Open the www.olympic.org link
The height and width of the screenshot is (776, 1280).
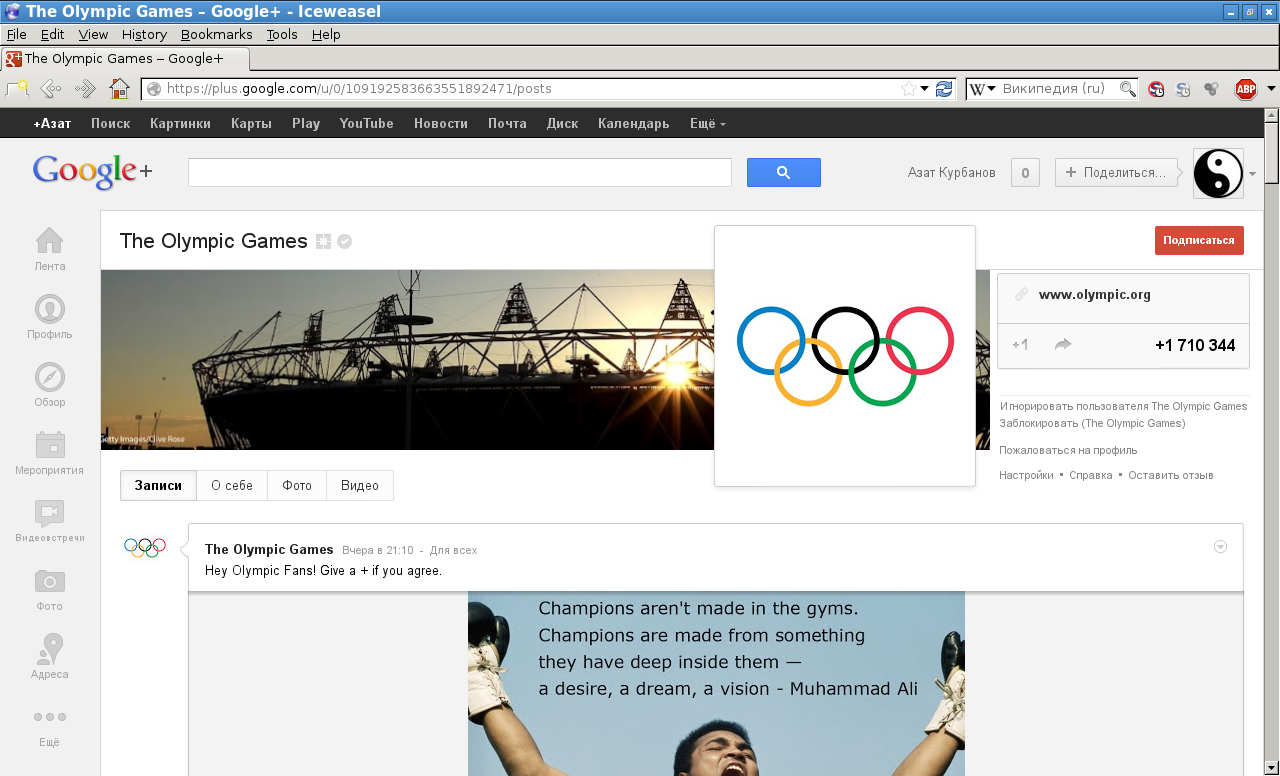click(1095, 295)
